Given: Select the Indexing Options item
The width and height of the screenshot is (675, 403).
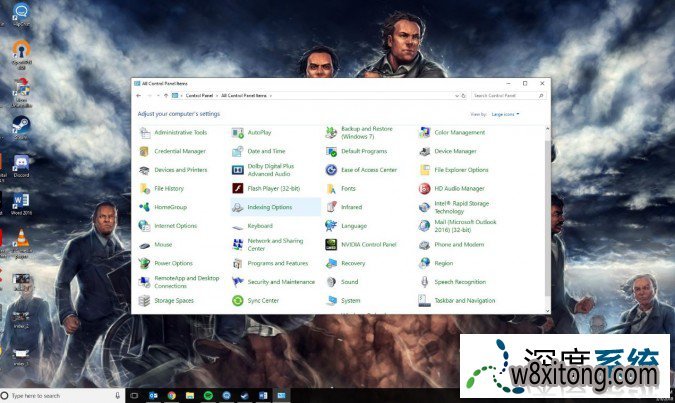Looking at the screenshot, I should tap(269, 207).
